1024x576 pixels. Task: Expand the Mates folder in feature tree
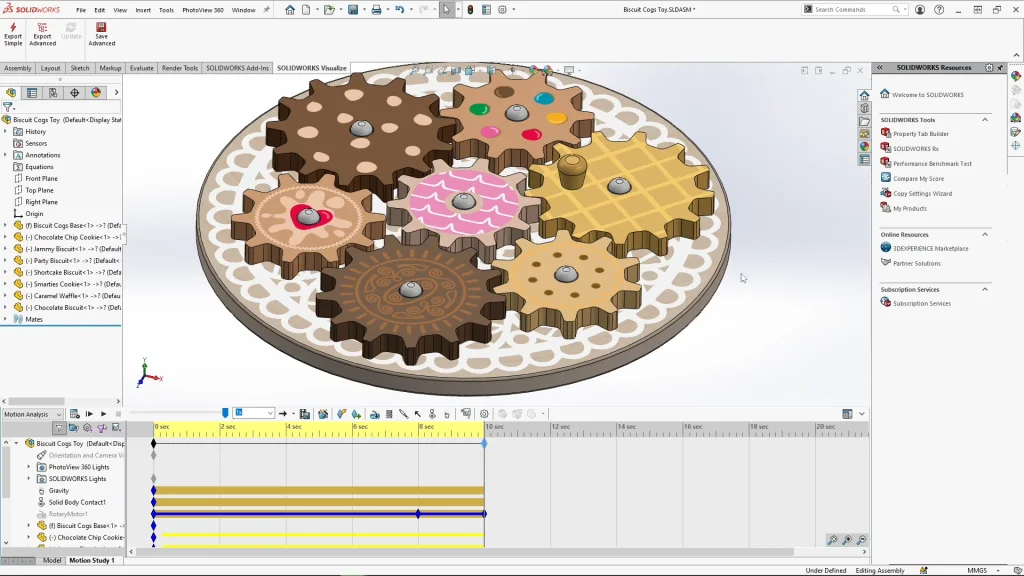tap(6, 319)
